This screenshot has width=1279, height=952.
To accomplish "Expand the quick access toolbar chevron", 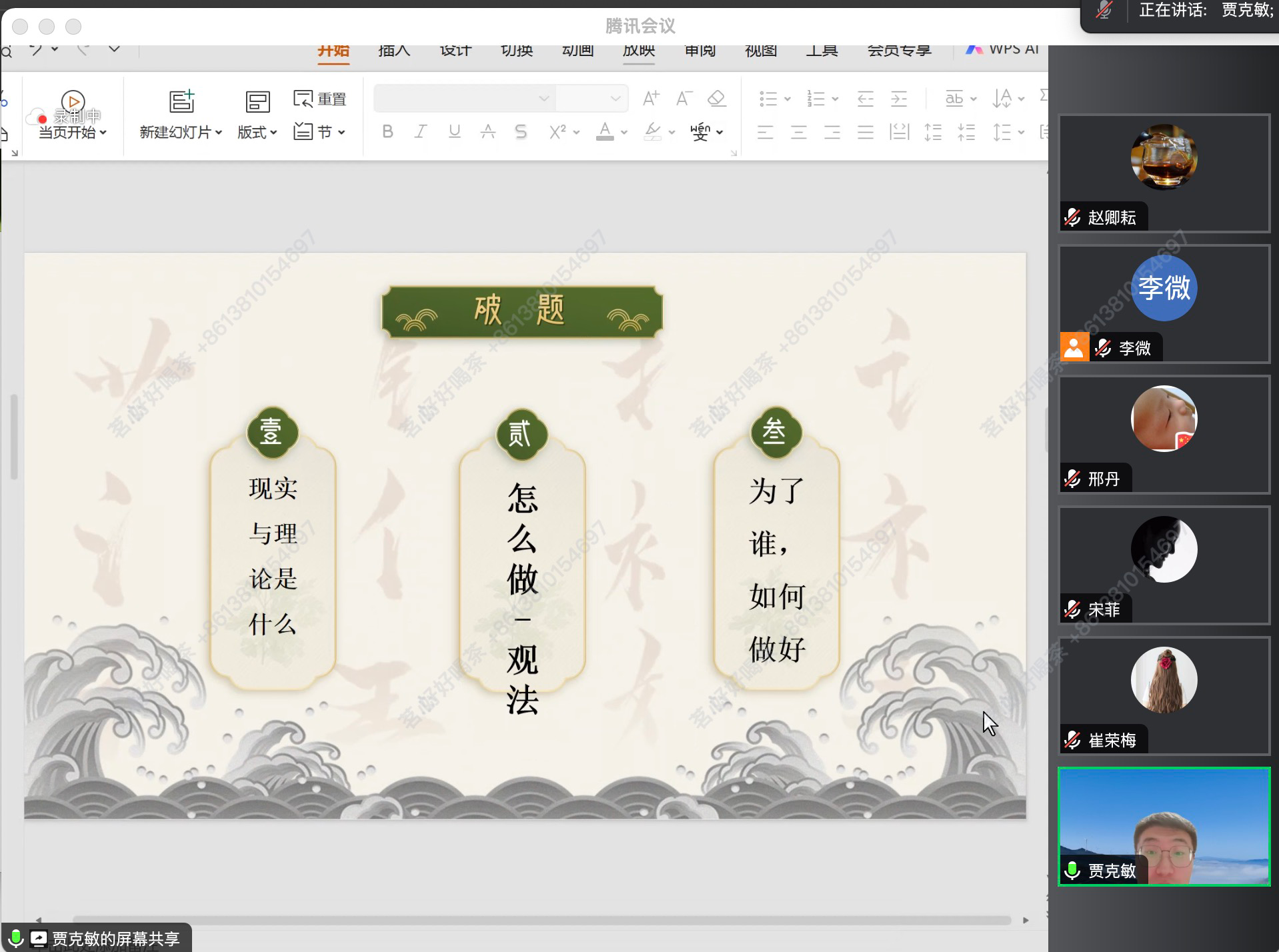I will pyautogui.click(x=115, y=49).
